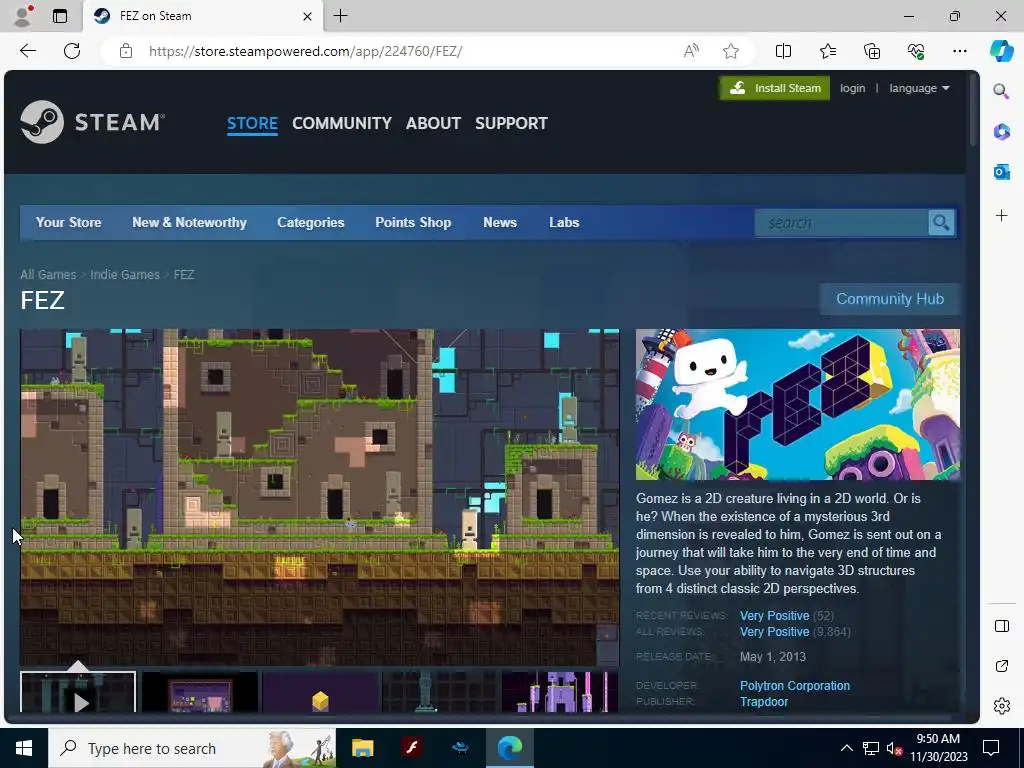Open File Explorer from the taskbar
1024x768 pixels.
tap(362, 748)
